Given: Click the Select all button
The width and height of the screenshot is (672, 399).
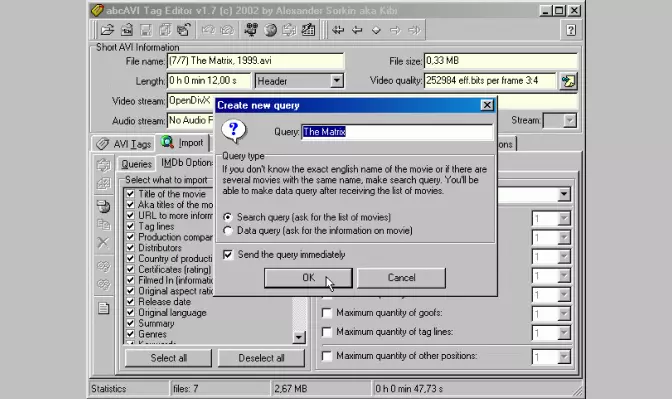Looking at the screenshot, I should tap(168, 358).
